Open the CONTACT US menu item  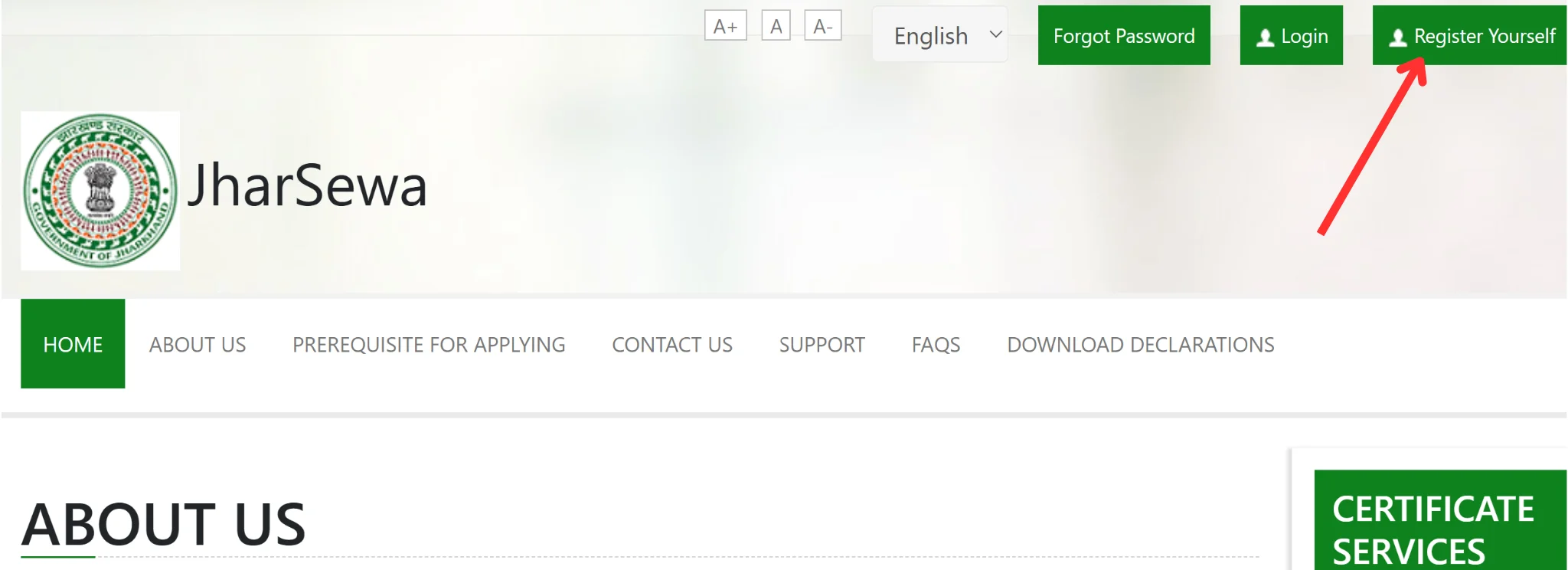(x=671, y=345)
